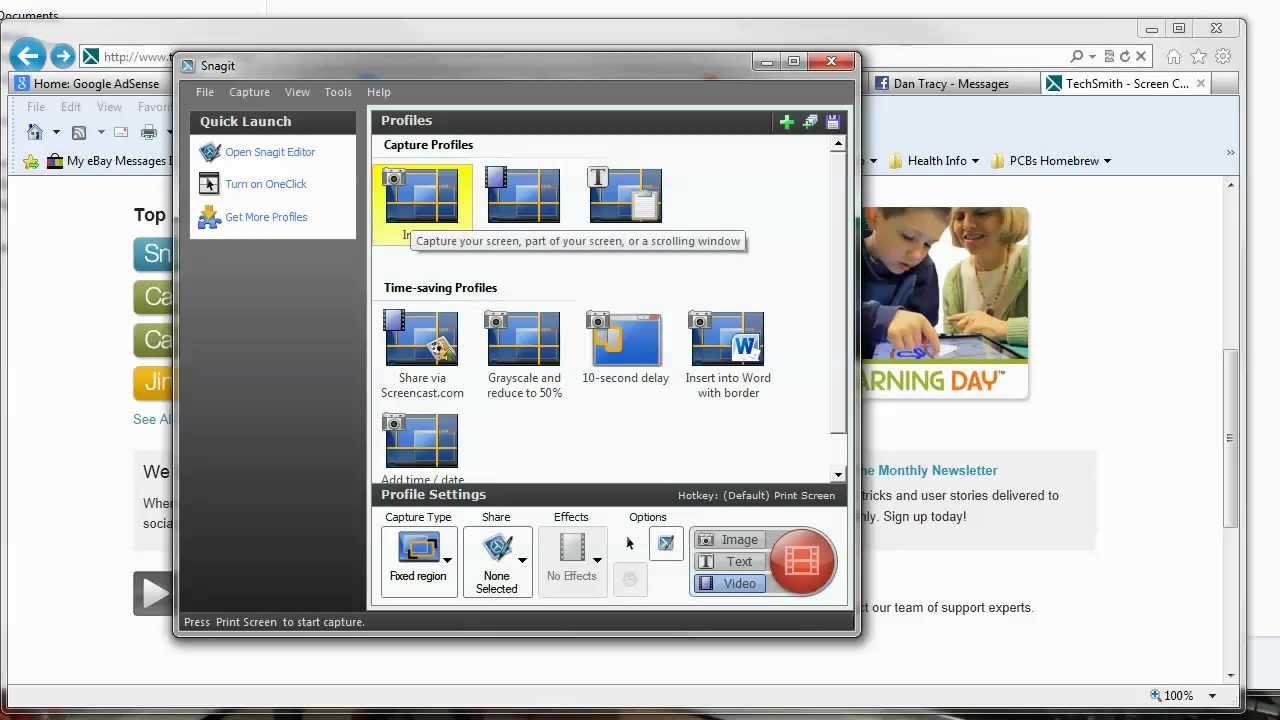
Task: Open the Share None Selected dropdown
Action: (x=497, y=561)
